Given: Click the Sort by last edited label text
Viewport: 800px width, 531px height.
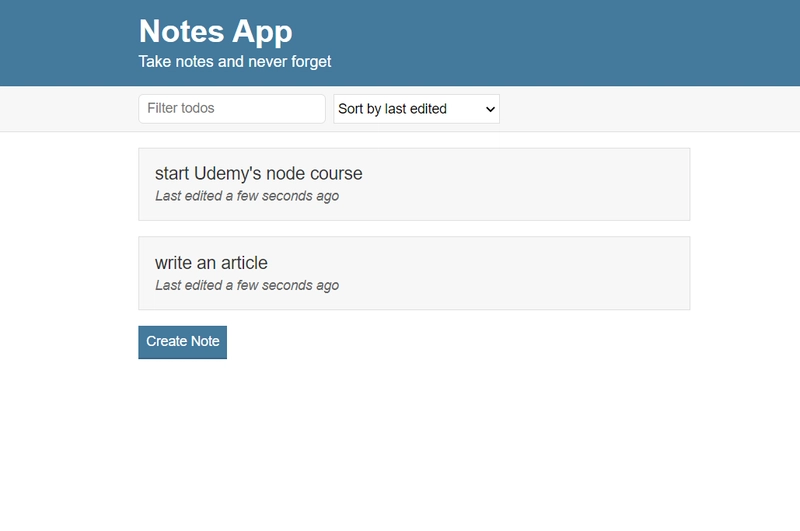Looking at the screenshot, I should coord(392,109).
